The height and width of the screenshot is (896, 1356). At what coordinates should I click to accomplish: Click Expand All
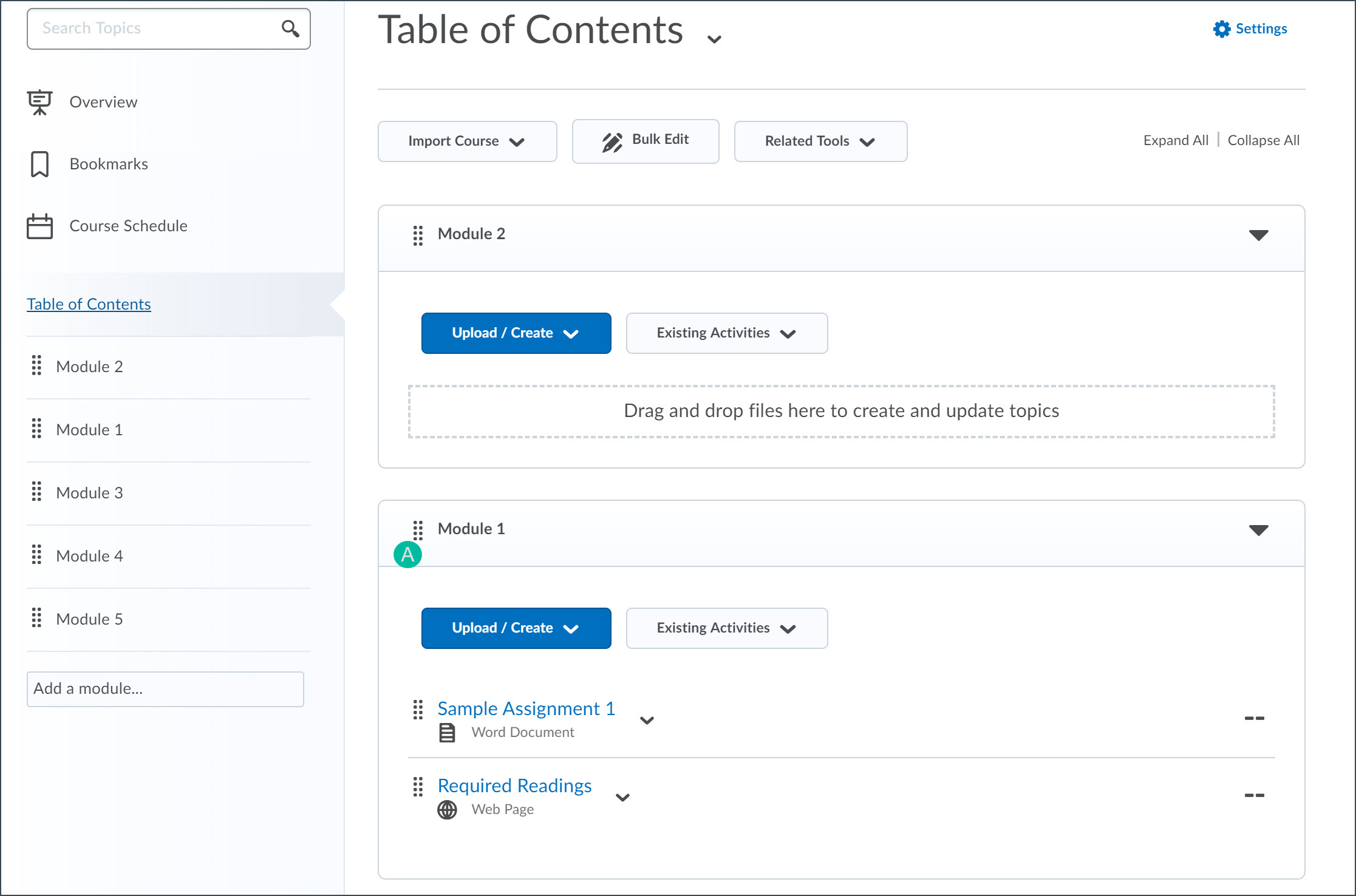click(1176, 140)
